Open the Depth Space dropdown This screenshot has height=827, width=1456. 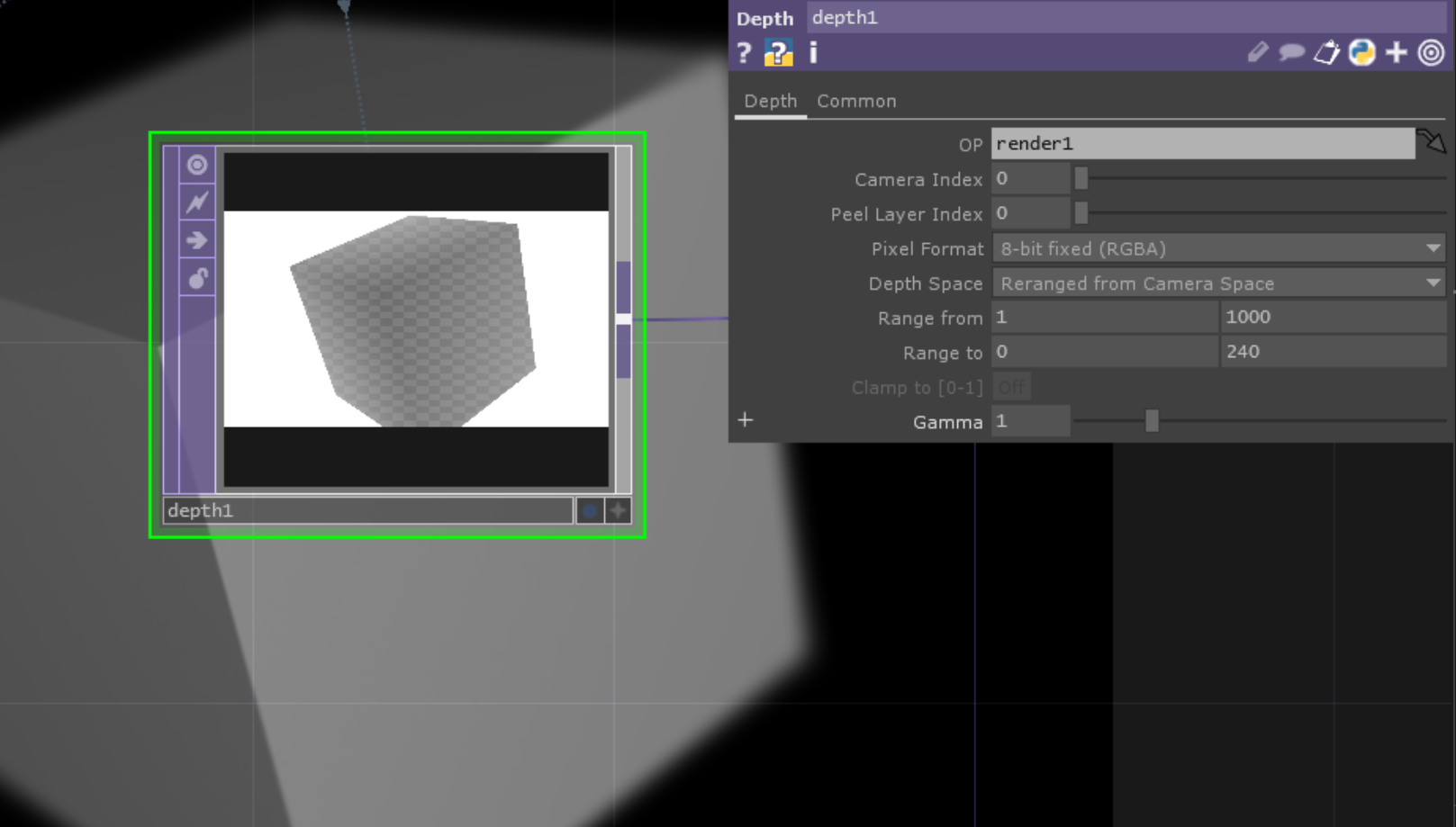pos(1219,283)
